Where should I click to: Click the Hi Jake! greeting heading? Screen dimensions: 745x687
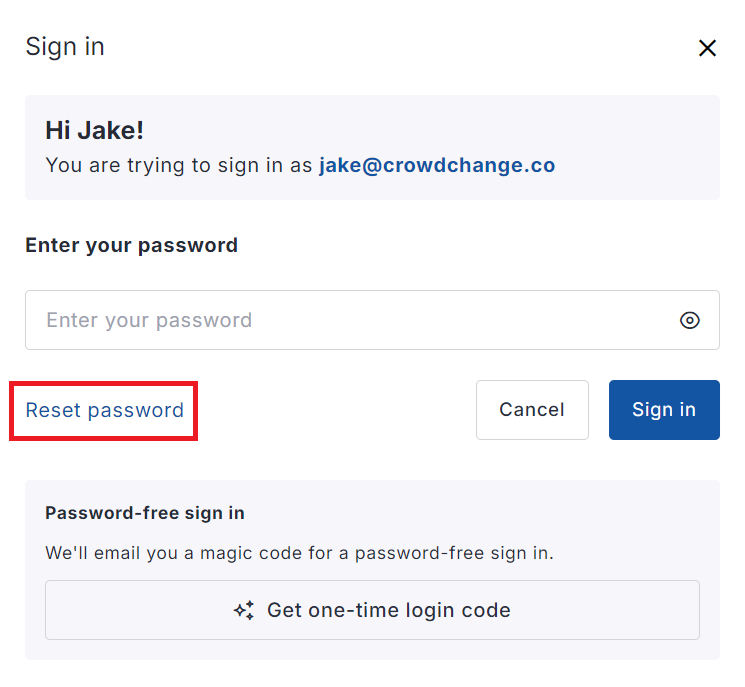click(x=94, y=130)
